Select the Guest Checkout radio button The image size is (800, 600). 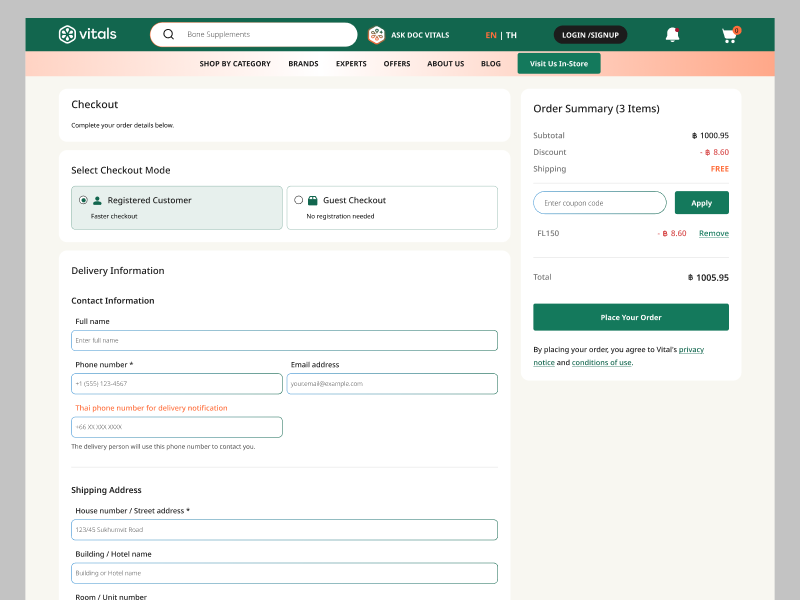pyautogui.click(x=298, y=200)
